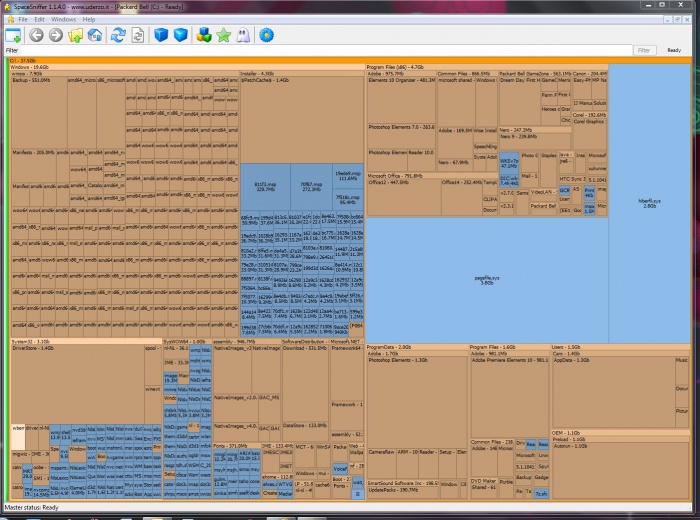This screenshot has width=700, height=520.
Task: Select the Program Files - 1.6Gb header
Action: tap(509, 347)
